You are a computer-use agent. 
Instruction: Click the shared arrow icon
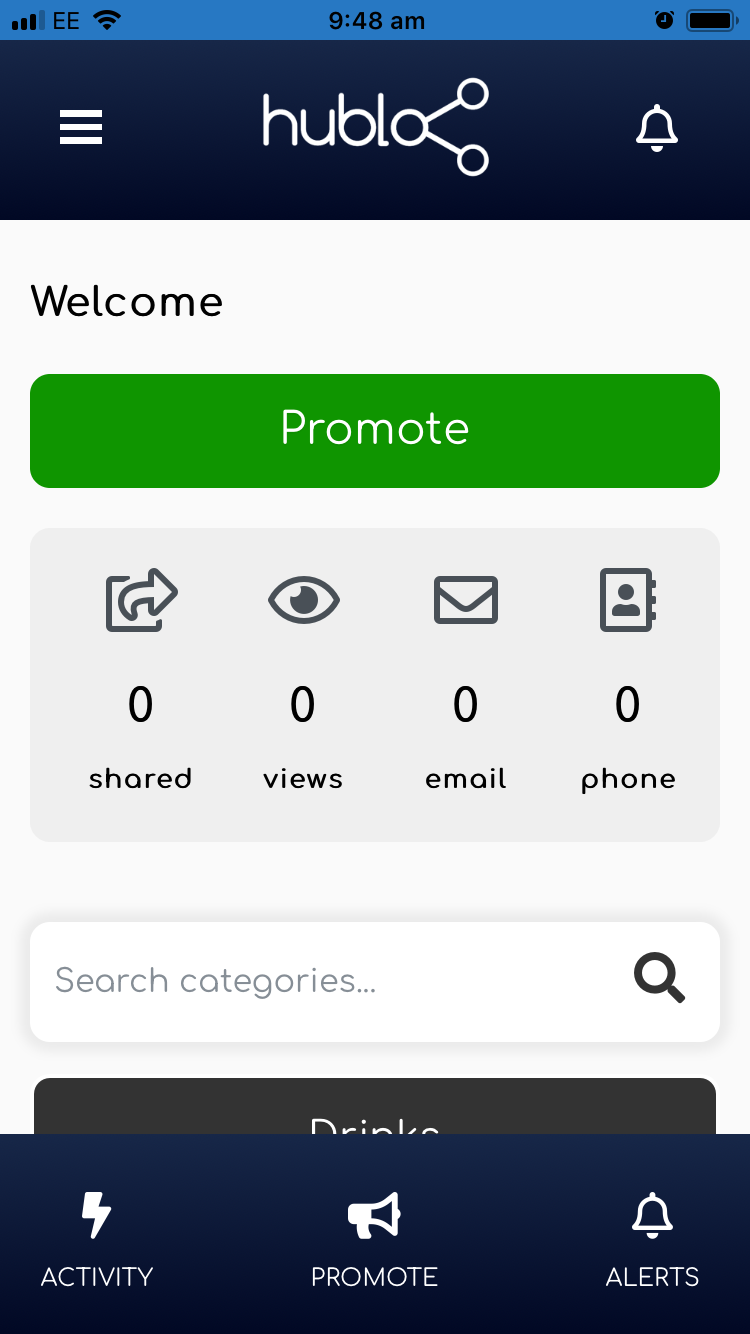pyautogui.click(x=142, y=600)
